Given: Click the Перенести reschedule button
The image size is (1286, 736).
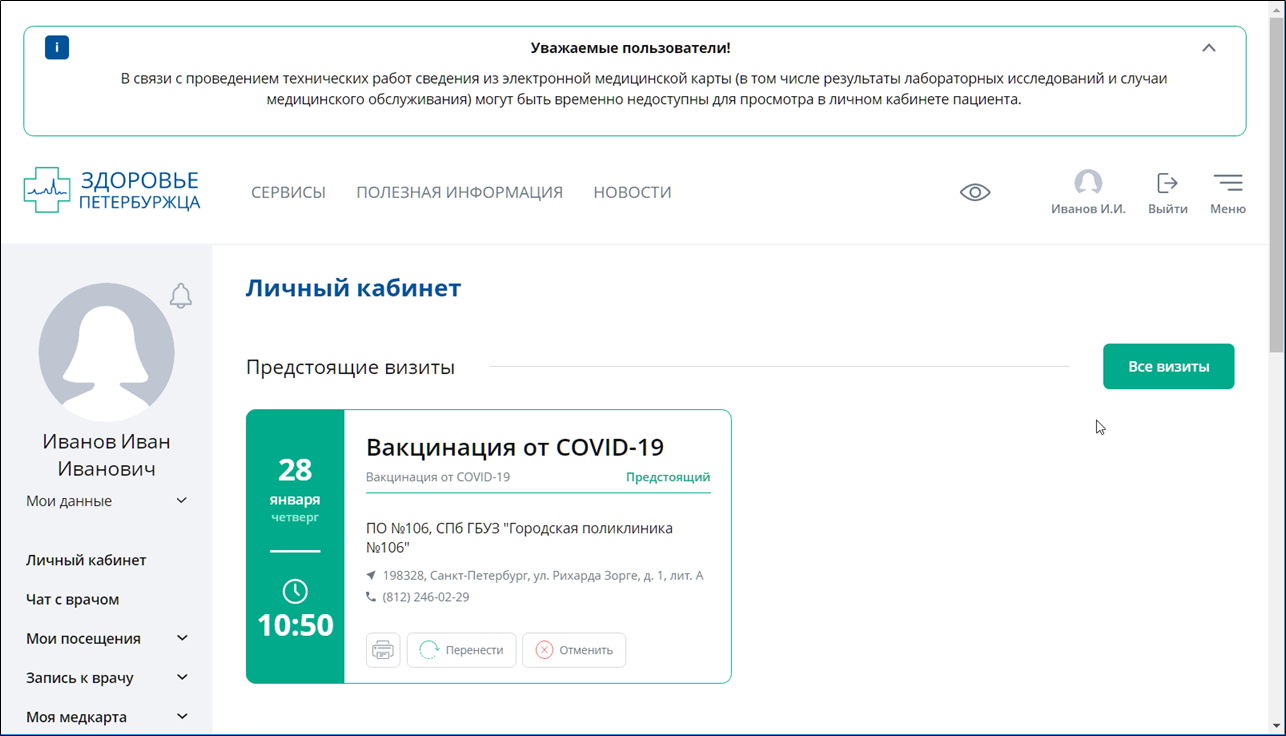Looking at the screenshot, I should point(461,650).
